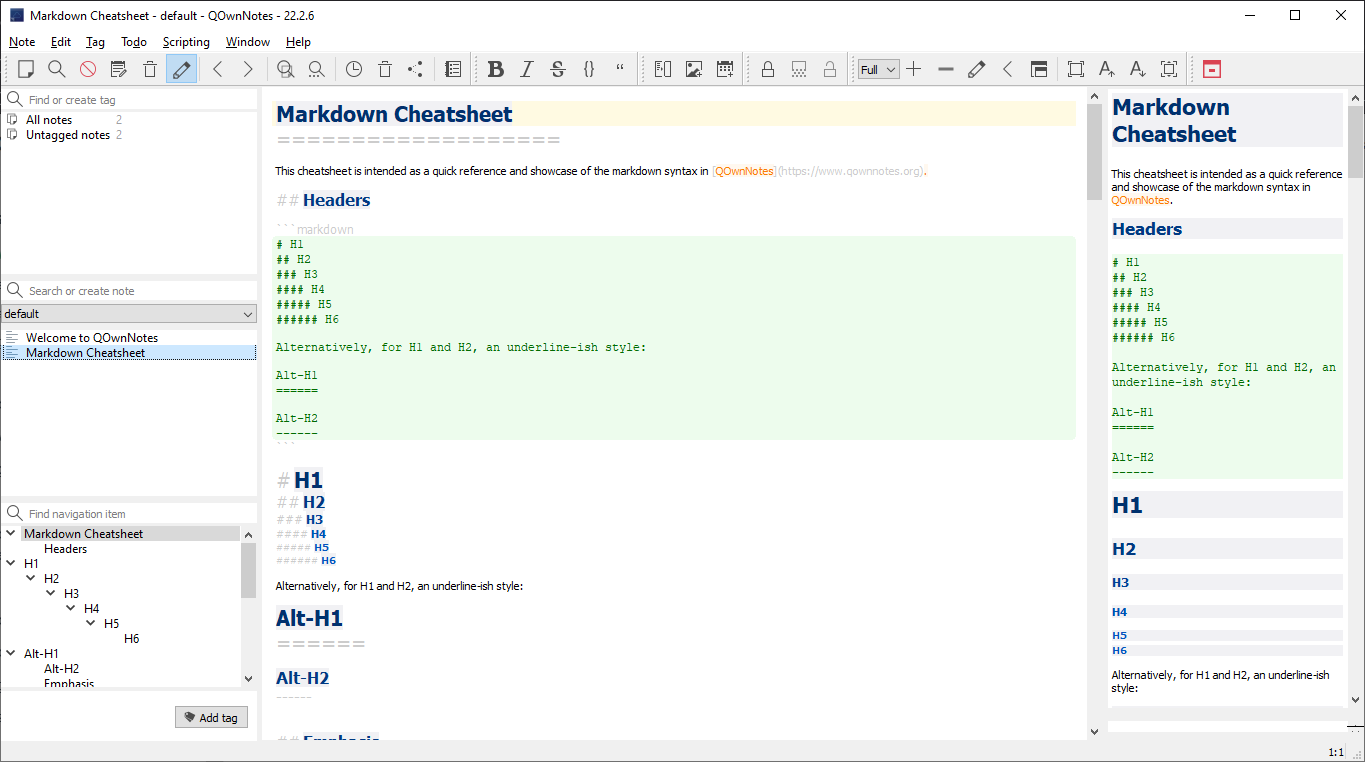
Task: Click the find text in note icon
Action: 317,69
